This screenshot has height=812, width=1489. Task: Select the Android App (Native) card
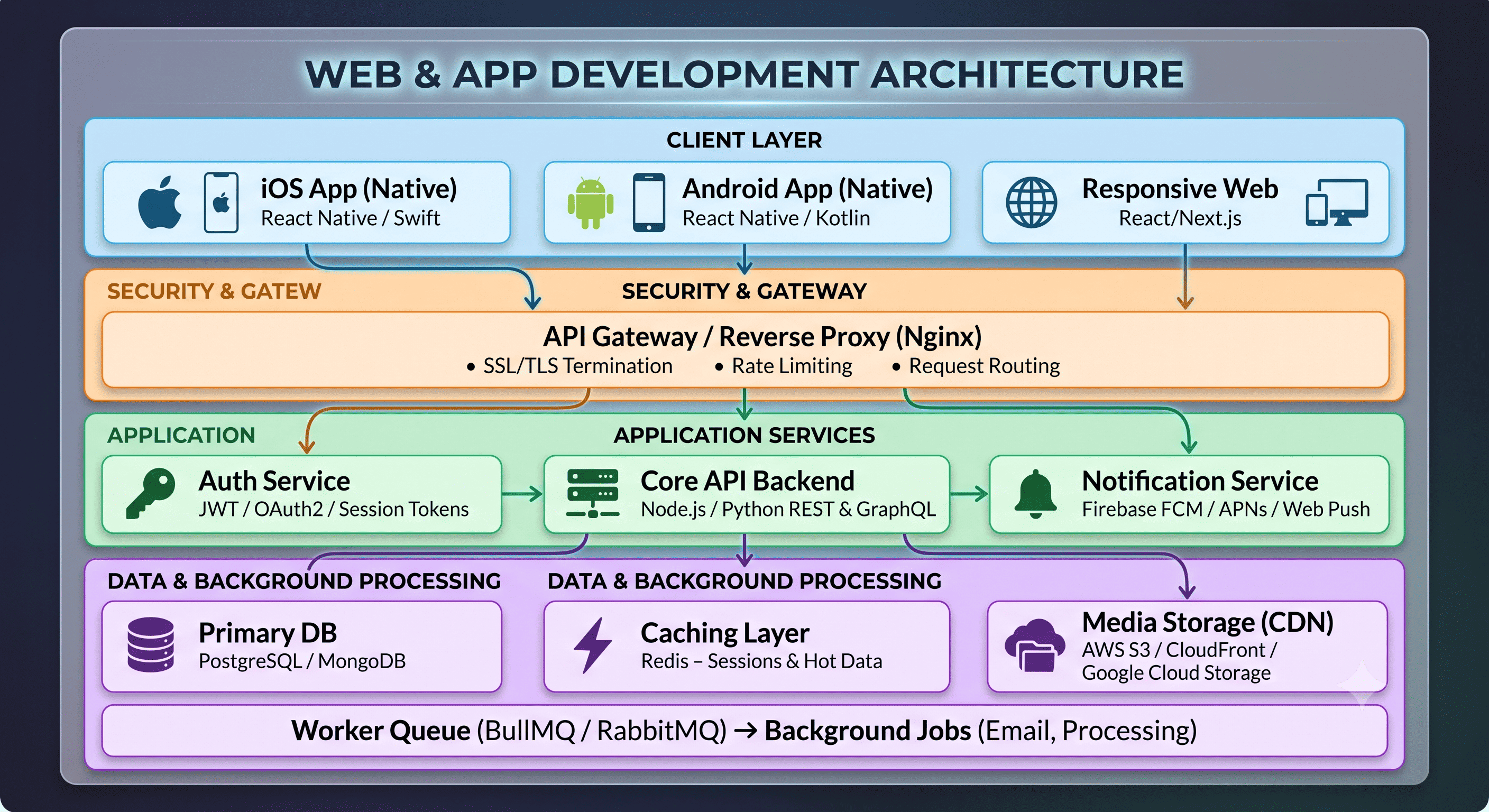(x=747, y=202)
